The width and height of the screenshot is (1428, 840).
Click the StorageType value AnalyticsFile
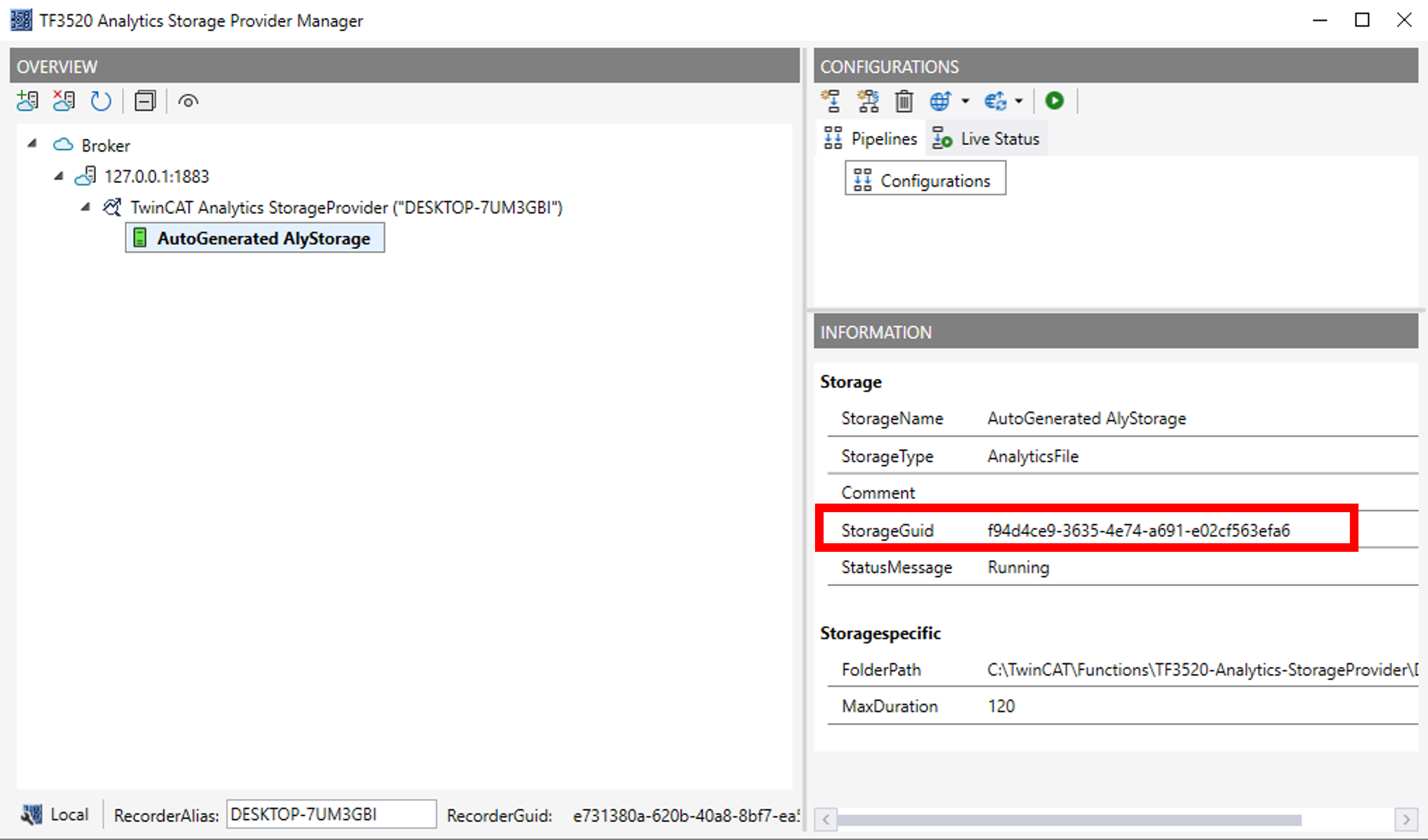1033,457
